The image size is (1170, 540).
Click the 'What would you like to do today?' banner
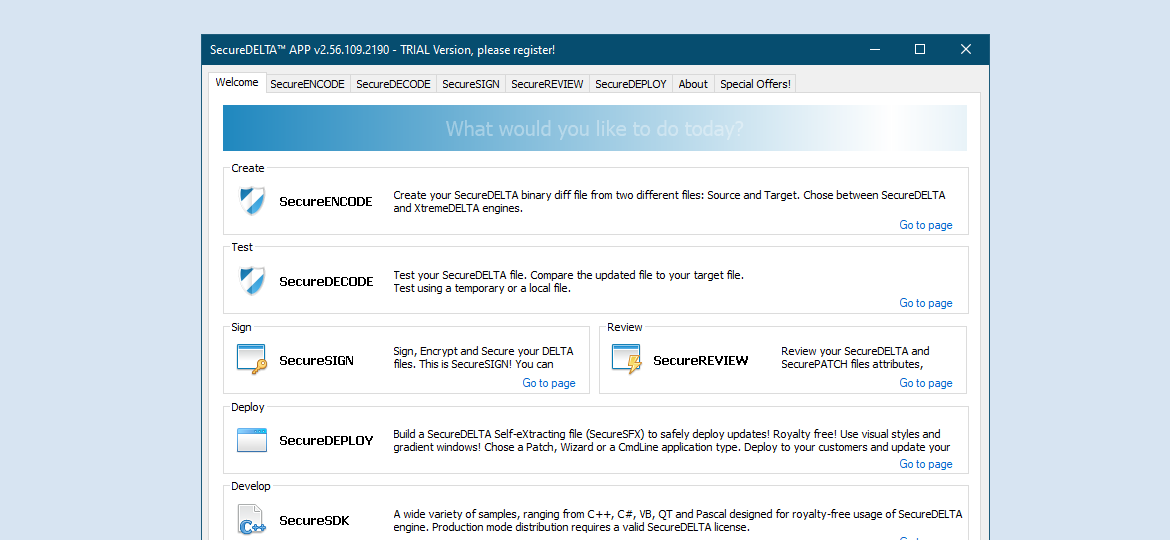595,128
